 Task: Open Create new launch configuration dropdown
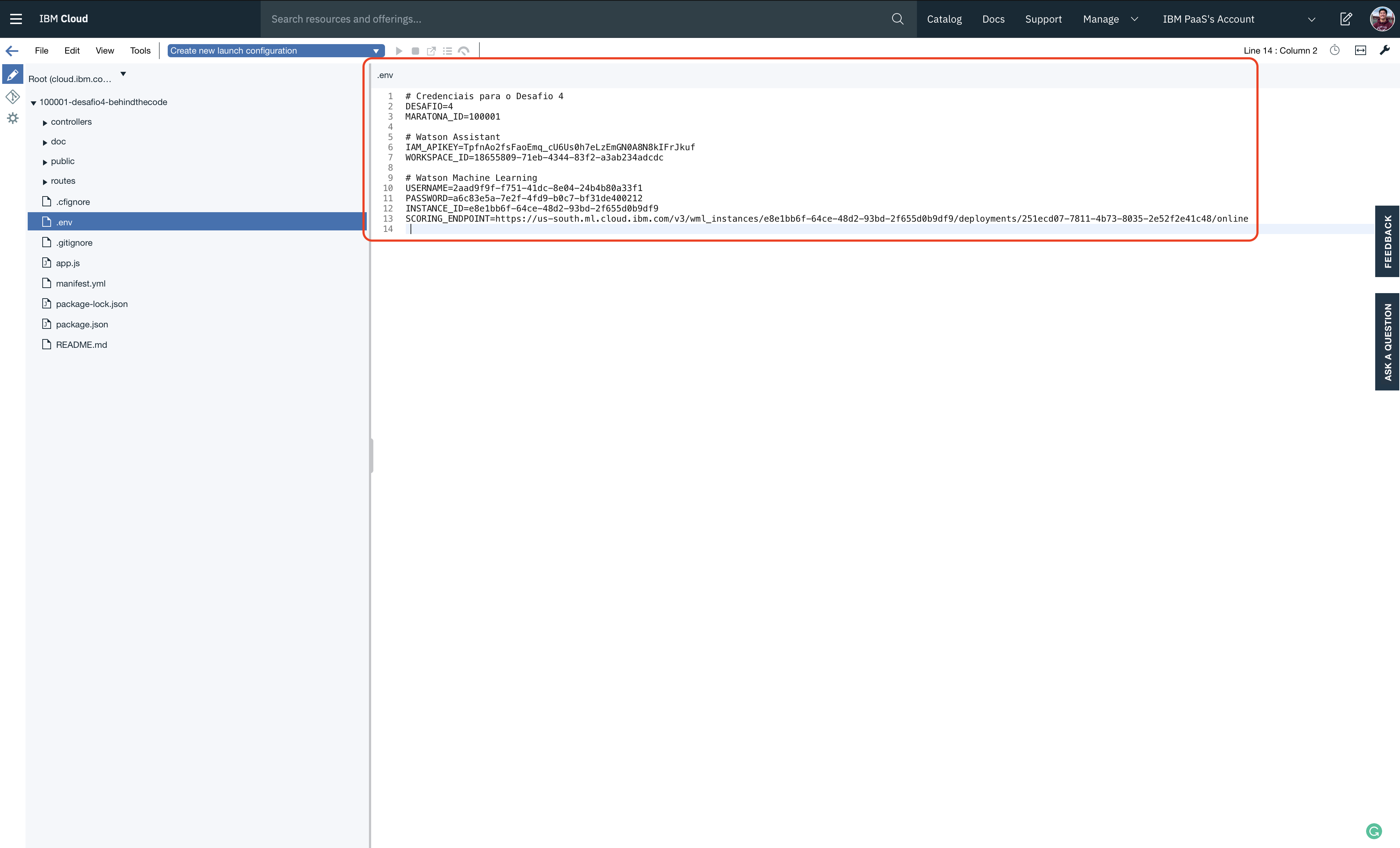pos(276,51)
